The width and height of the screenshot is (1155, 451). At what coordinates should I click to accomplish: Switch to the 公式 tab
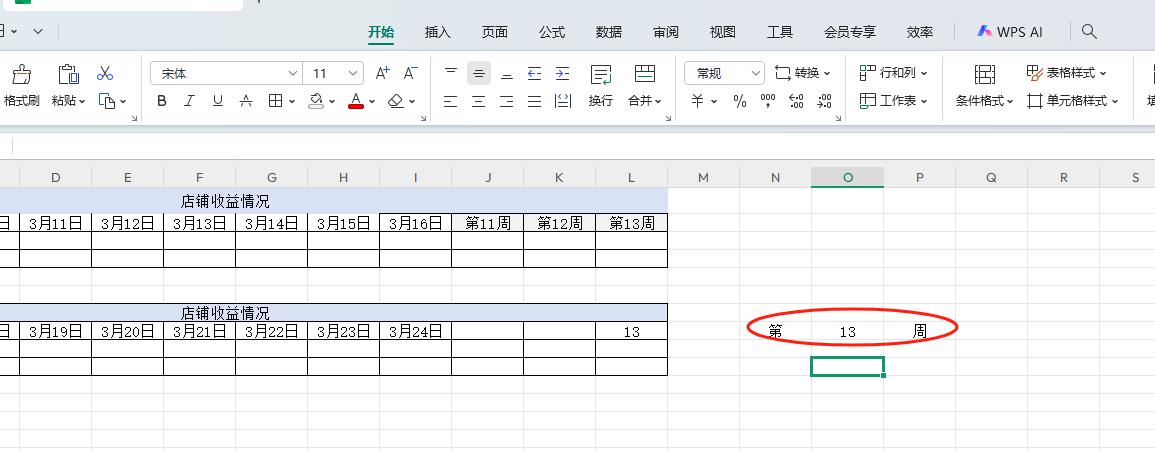point(552,32)
